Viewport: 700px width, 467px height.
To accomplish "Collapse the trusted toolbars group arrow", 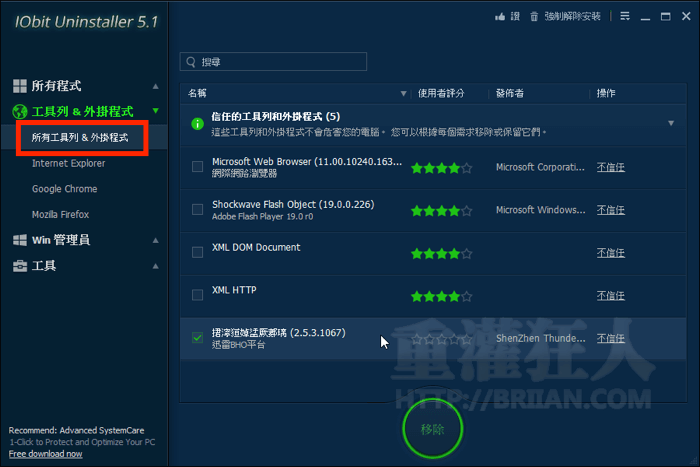I will [670, 123].
